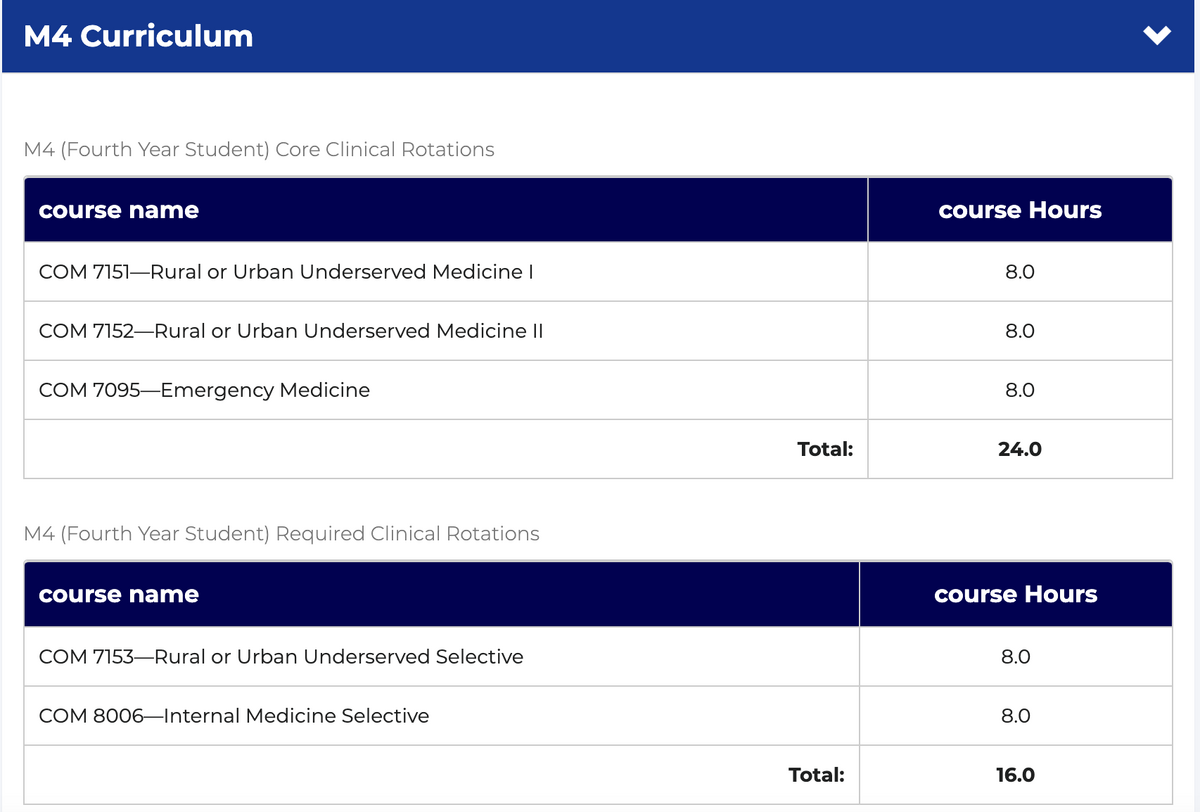Click the hours value for Internal Medicine Selective
This screenshot has height=812, width=1200.
pos(1015,716)
